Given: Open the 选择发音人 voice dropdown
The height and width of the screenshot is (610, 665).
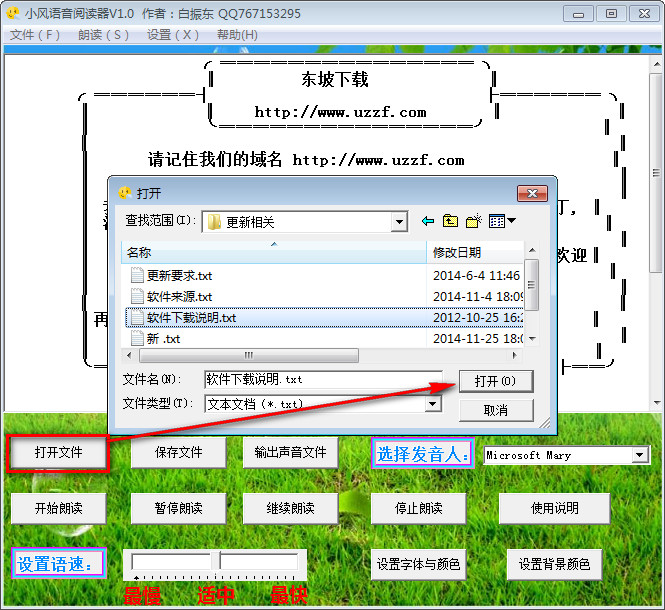Looking at the screenshot, I should pos(639,455).
